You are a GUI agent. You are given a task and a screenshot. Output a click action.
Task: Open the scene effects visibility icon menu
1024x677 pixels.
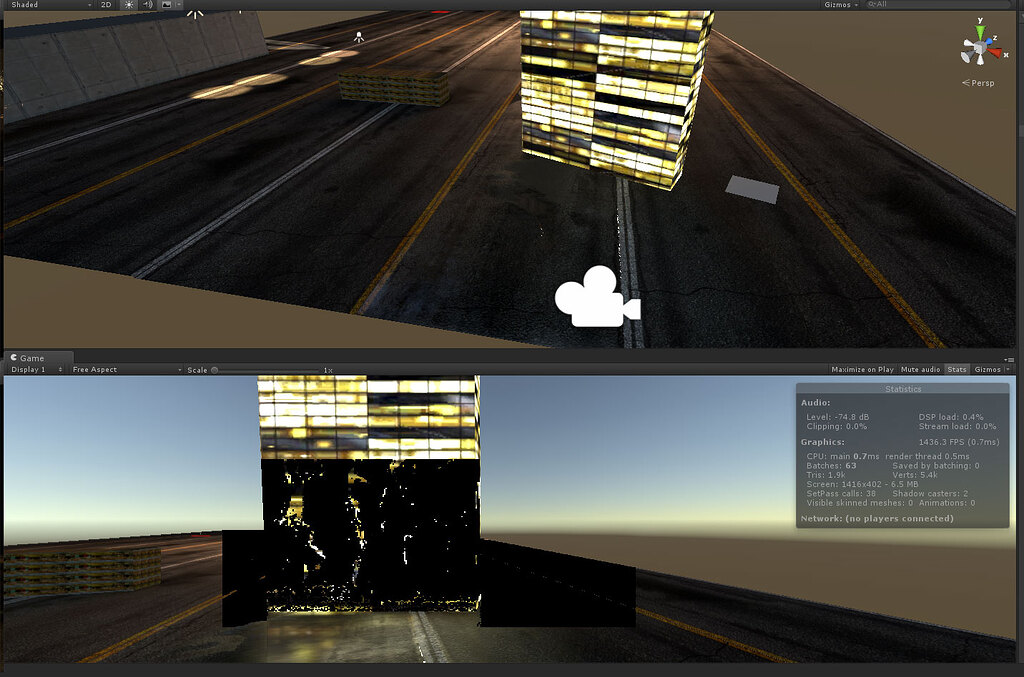pos(167,5)
